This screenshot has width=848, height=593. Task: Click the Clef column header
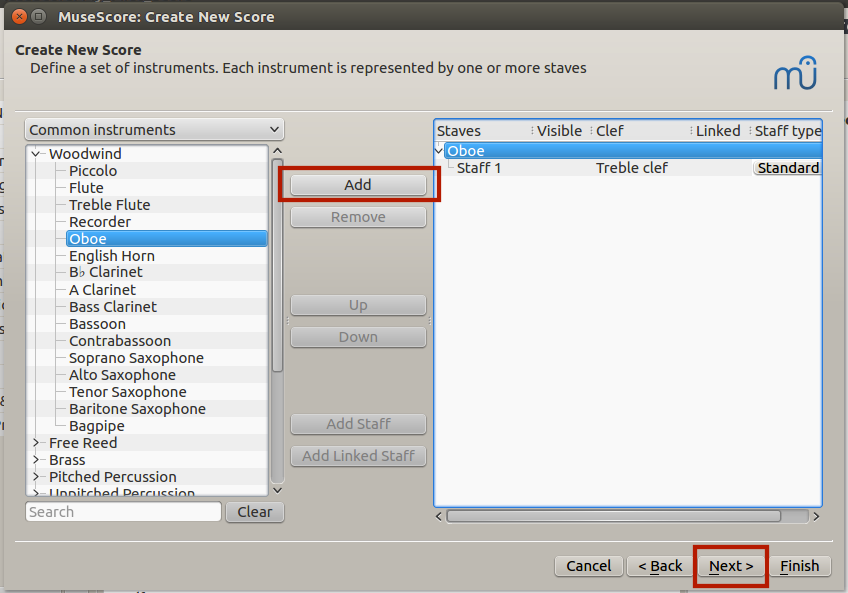pos(610,131)
